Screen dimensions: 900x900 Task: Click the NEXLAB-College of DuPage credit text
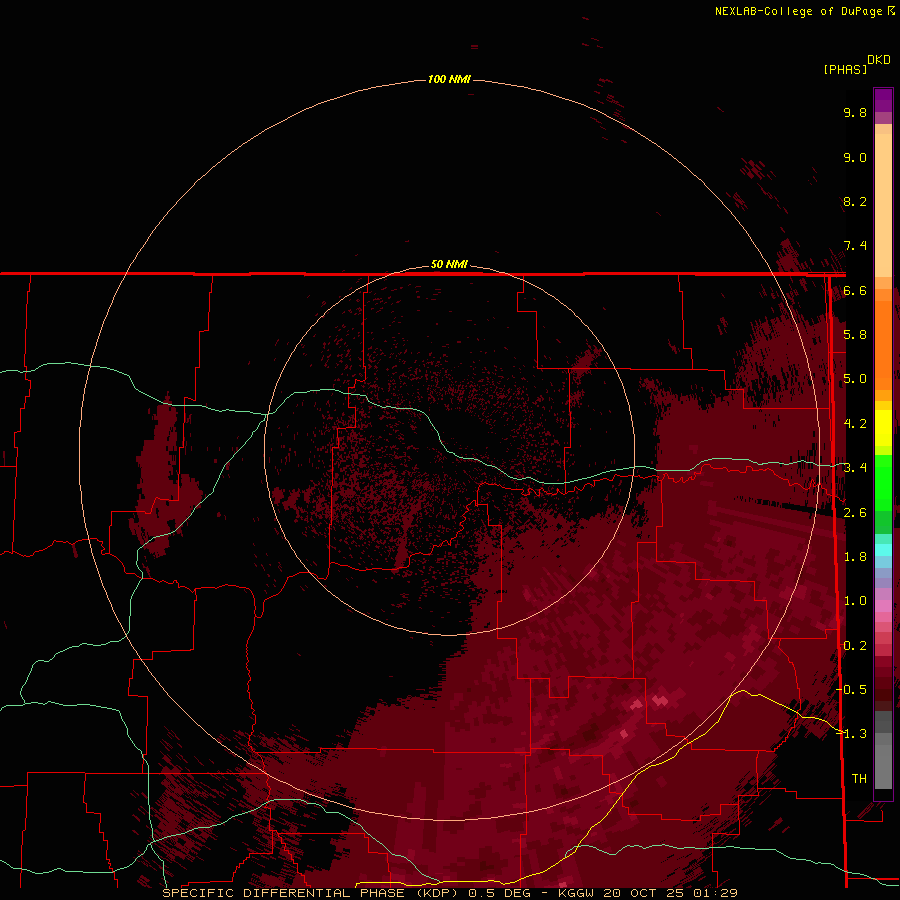coord(800,11)
